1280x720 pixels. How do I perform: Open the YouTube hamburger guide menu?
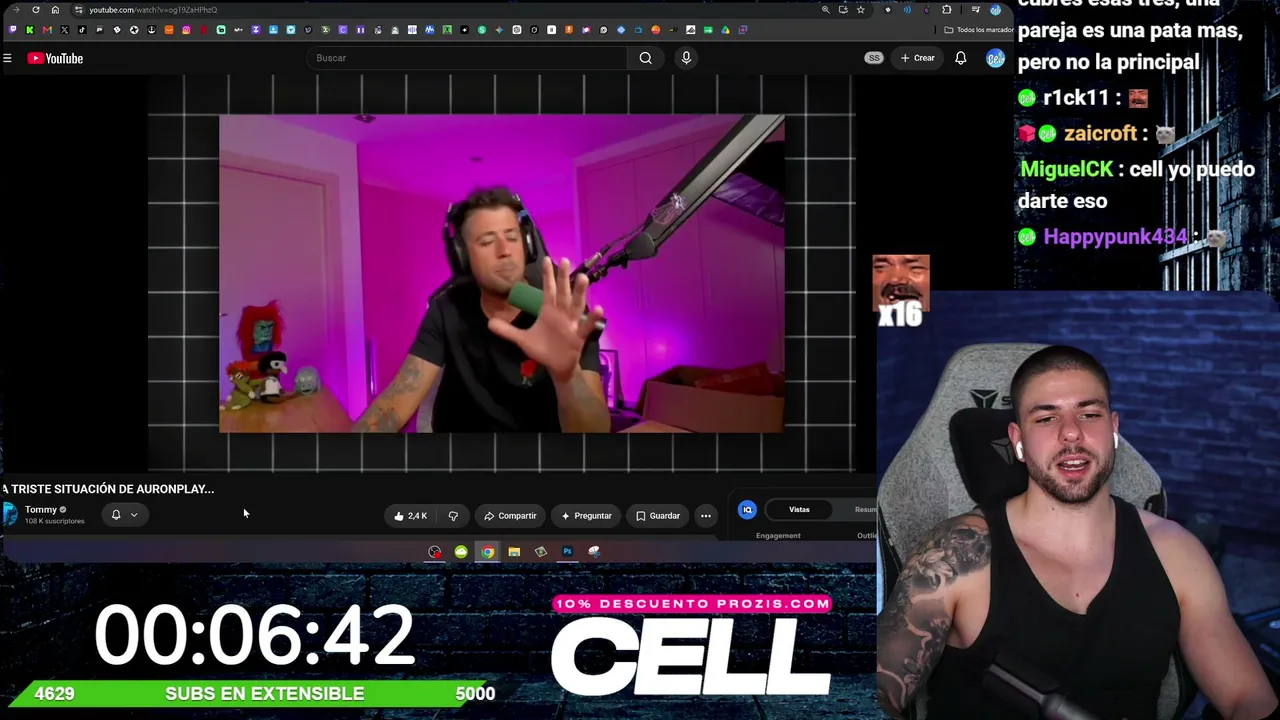7,58
